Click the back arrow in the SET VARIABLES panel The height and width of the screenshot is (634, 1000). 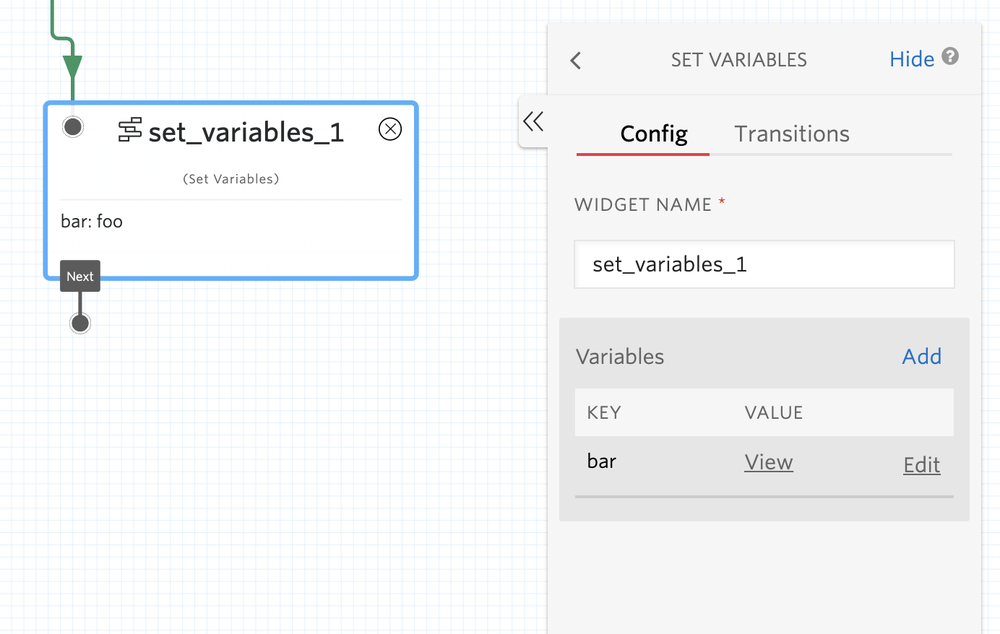click(575, 60)
